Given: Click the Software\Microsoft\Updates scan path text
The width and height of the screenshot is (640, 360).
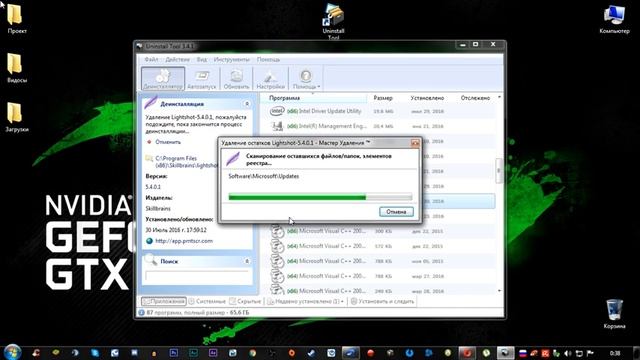Looking at the screenshot, I should click(264, 176).
